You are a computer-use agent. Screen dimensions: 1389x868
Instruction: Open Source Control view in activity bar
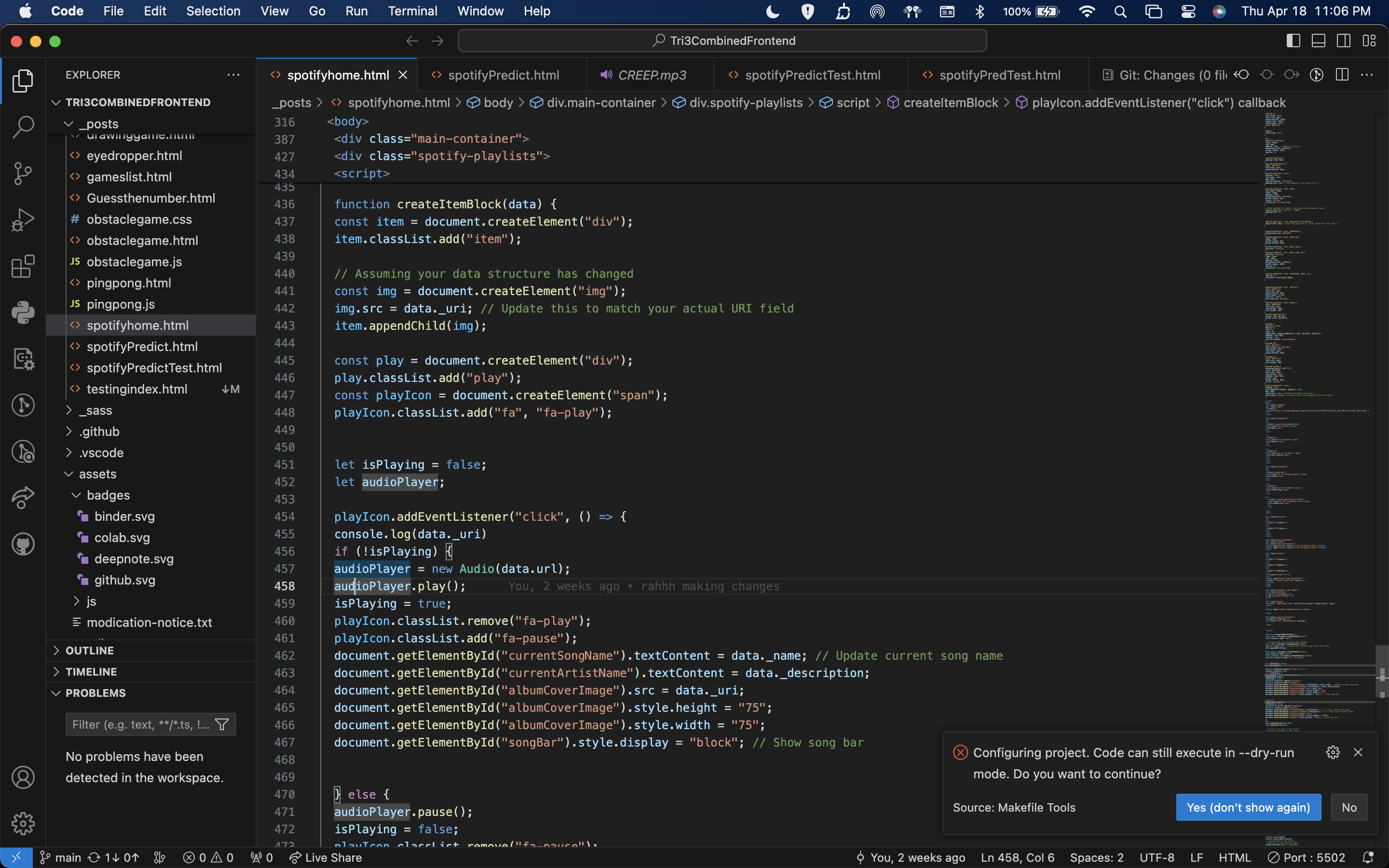click(x=23, y=174)
